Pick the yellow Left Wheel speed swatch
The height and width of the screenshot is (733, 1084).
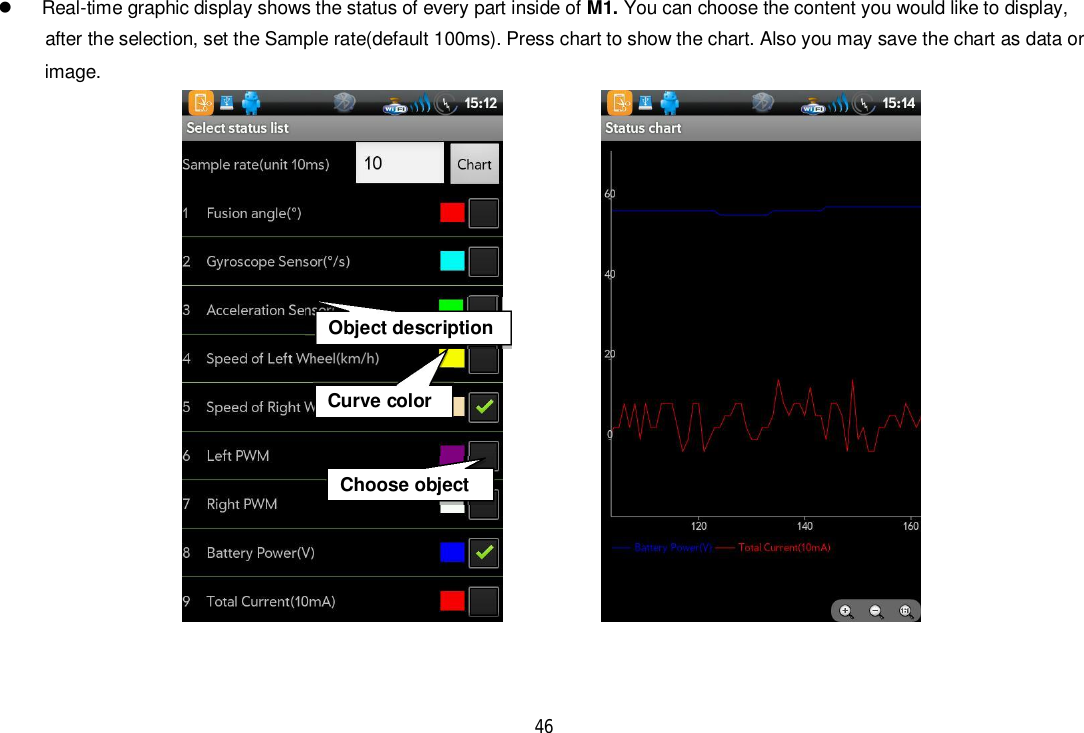[454, 358]
